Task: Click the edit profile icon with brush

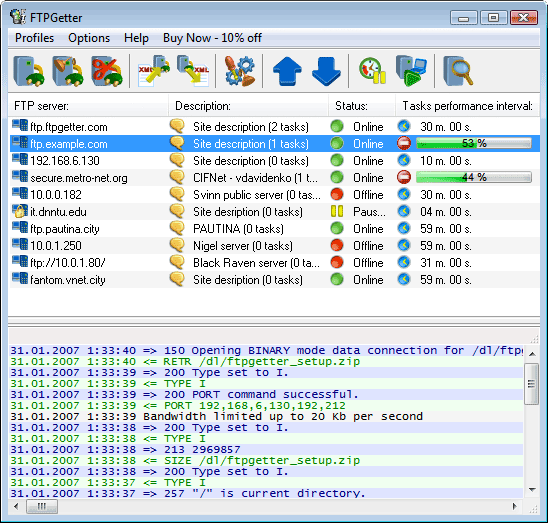Action: click(68, 71)
